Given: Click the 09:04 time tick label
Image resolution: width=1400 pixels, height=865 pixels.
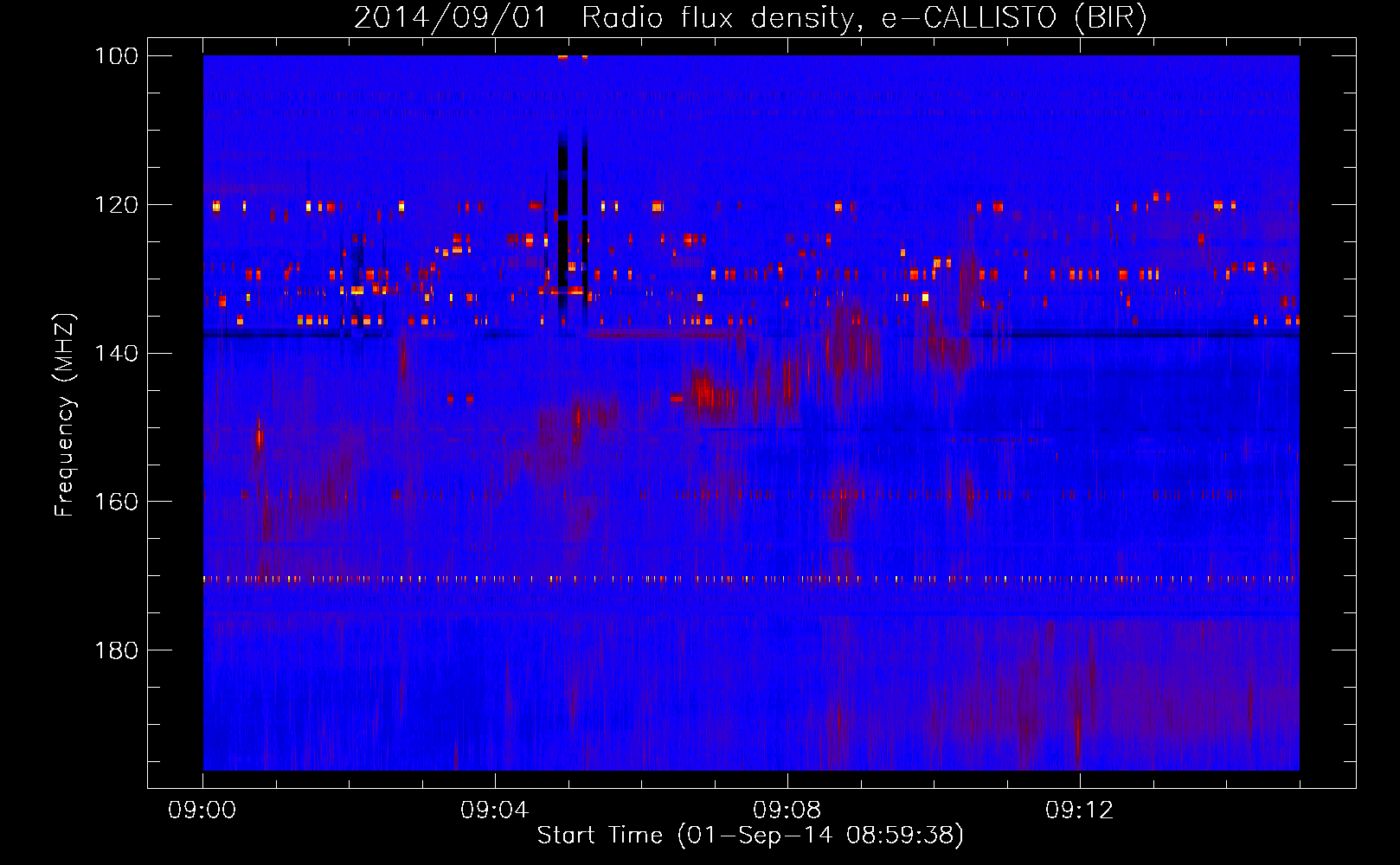Looking at the screenshot, I should click(x=495, y=811).
